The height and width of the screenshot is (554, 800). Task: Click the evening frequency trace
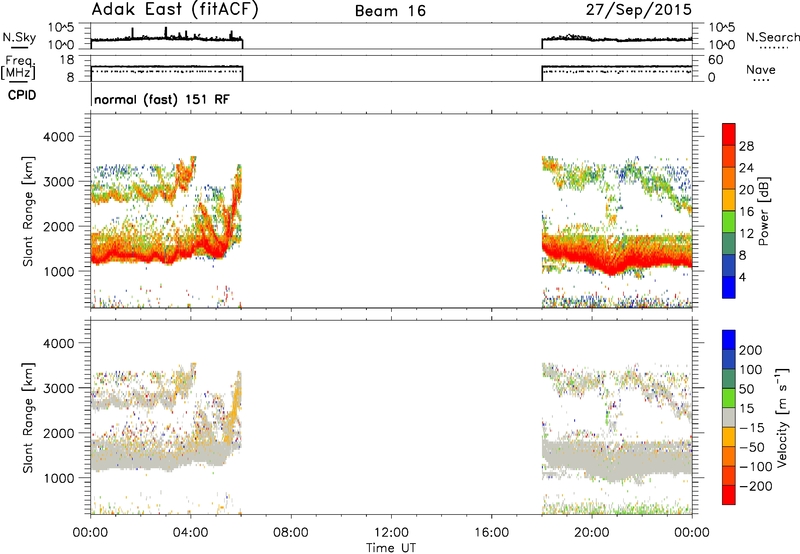click(617, 67)
